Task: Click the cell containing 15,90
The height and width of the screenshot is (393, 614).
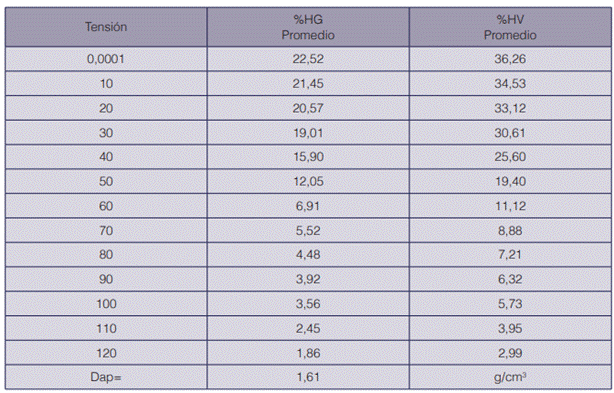Action: click(x=308, y=157)
